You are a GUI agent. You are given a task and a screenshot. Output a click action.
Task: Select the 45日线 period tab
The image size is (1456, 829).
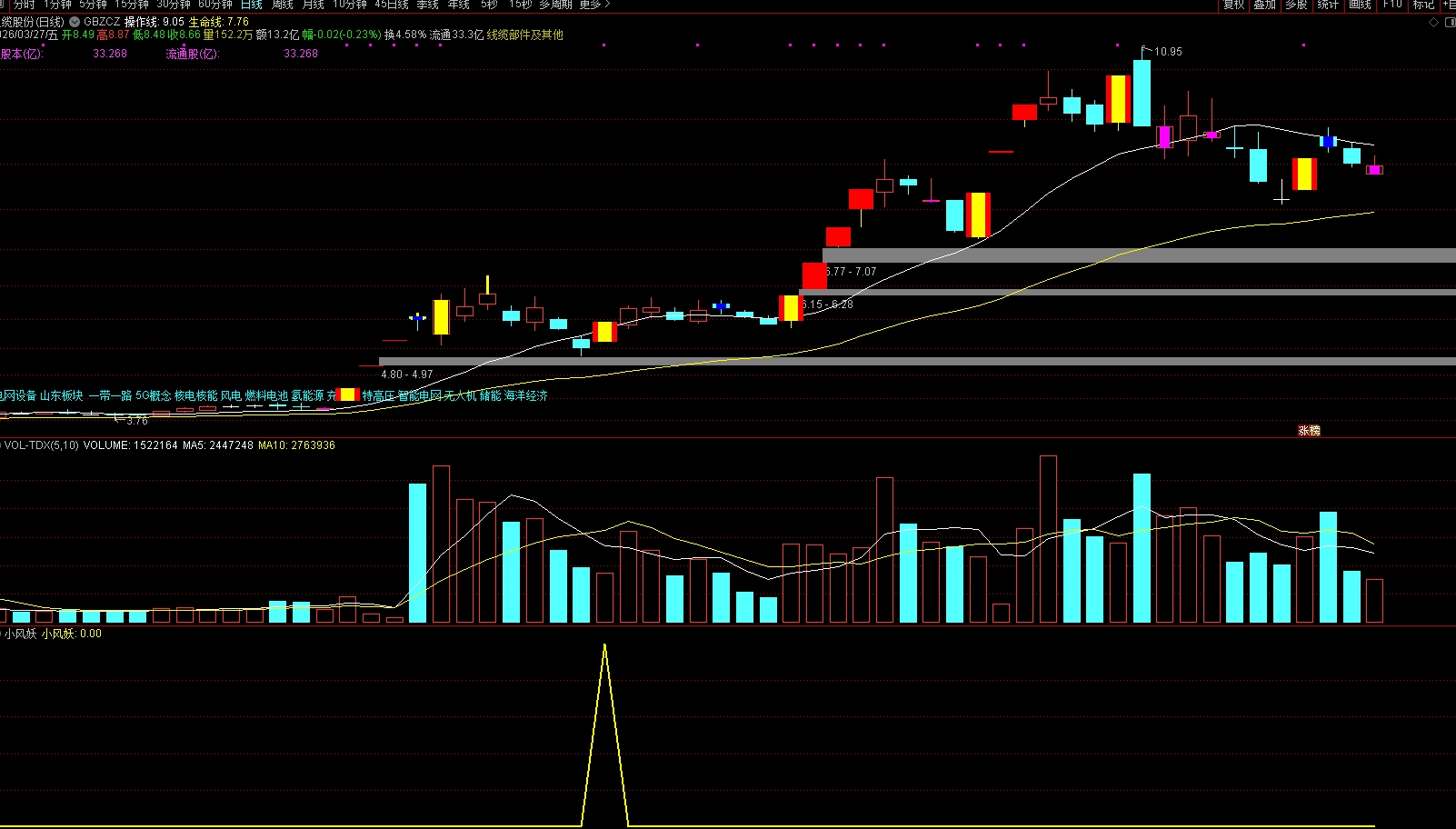(392, 5)
